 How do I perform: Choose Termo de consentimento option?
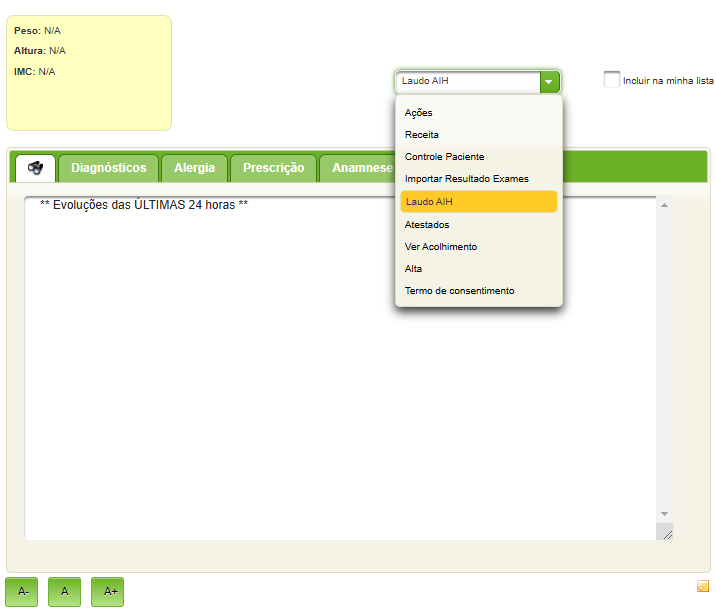(x=479, y=291)
